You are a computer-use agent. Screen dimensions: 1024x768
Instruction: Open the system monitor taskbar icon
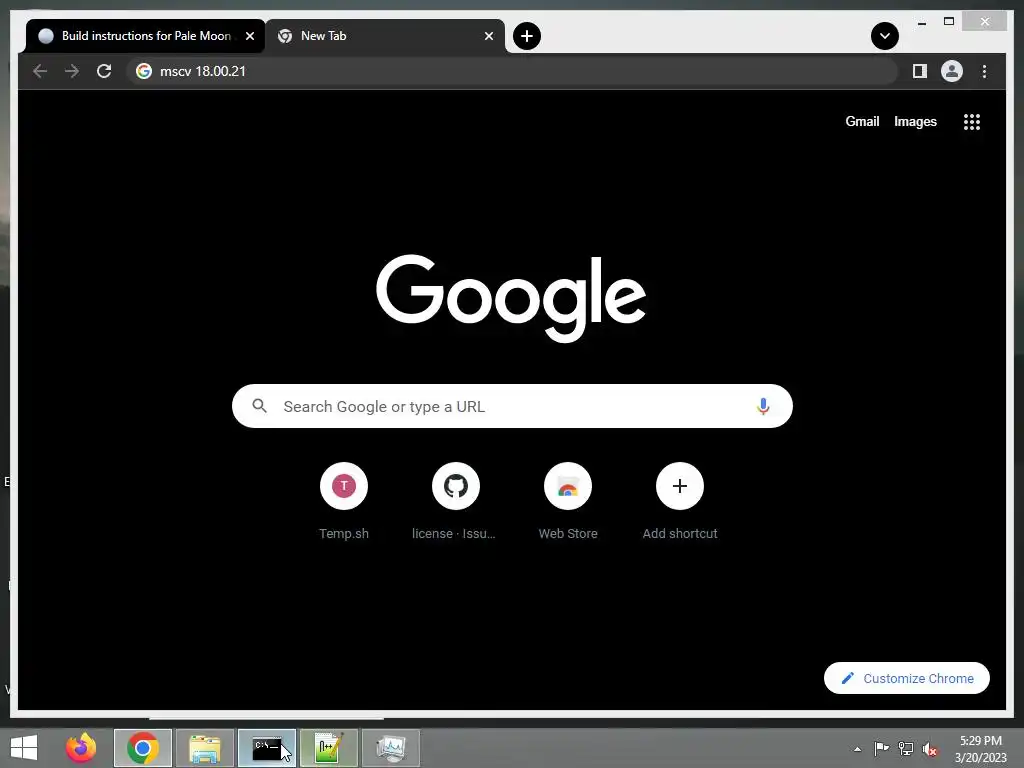coord(391,747)
